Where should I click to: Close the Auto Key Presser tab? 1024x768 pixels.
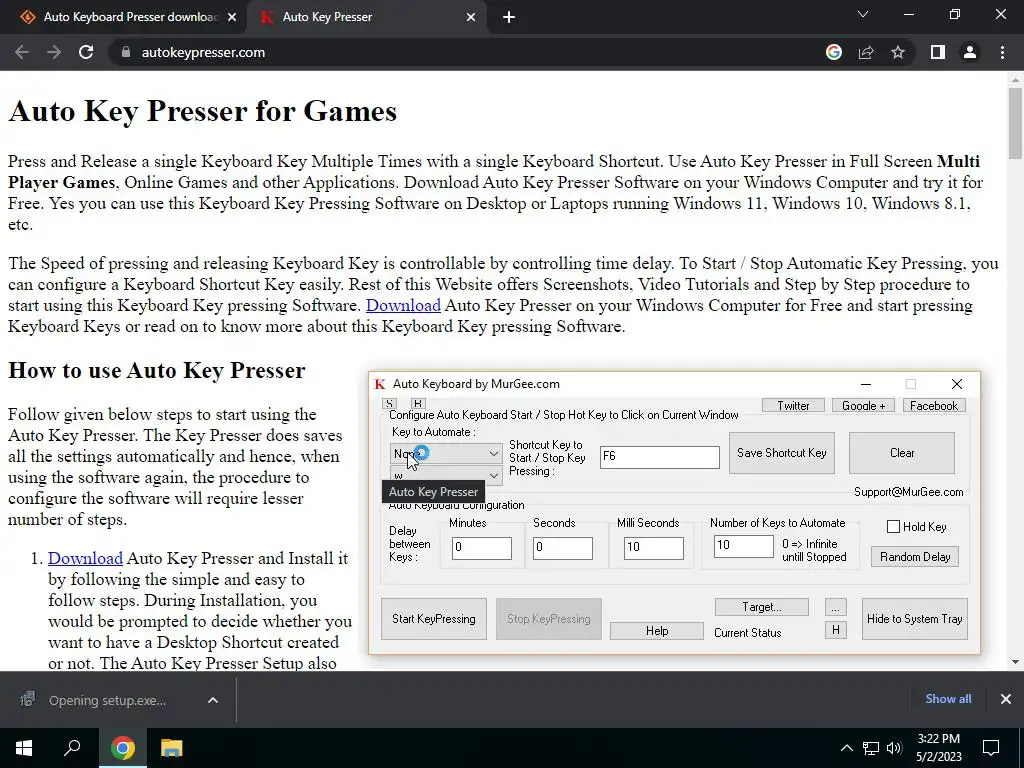point(471,18)
